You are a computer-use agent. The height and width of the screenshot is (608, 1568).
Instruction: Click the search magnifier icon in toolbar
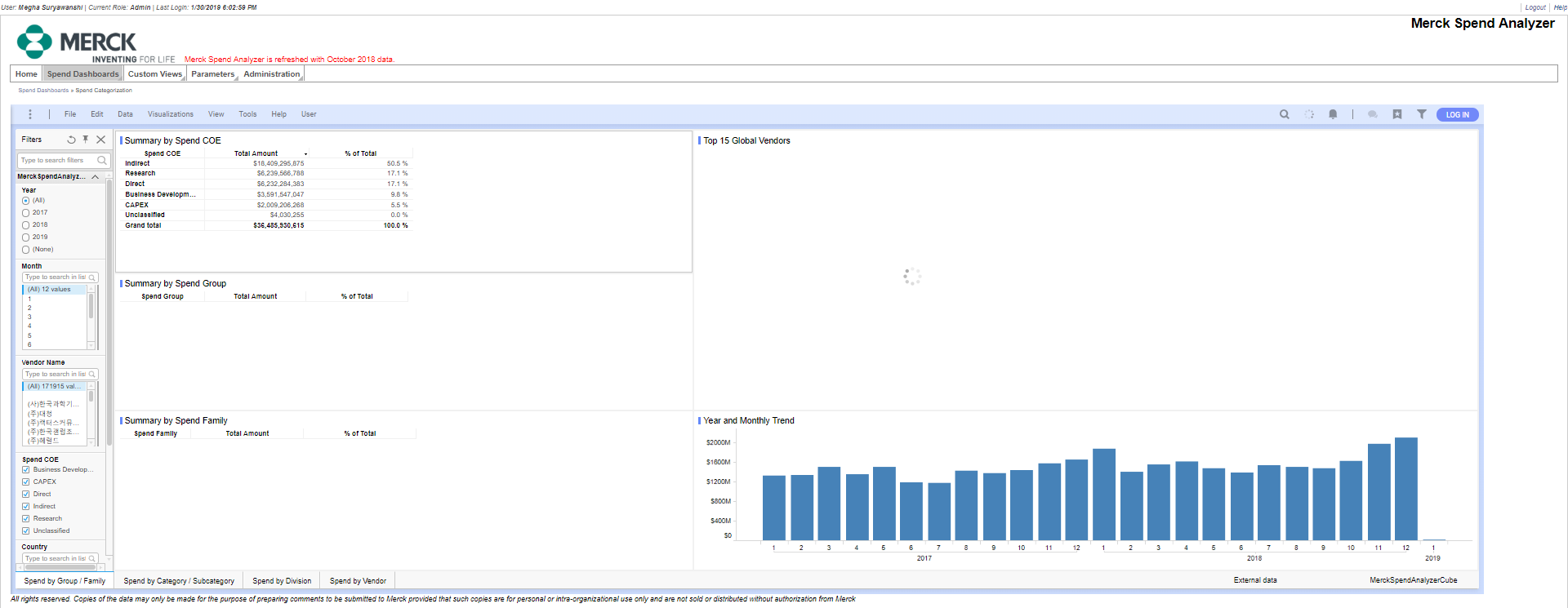pyautogui.click(x=1284, y=114)
